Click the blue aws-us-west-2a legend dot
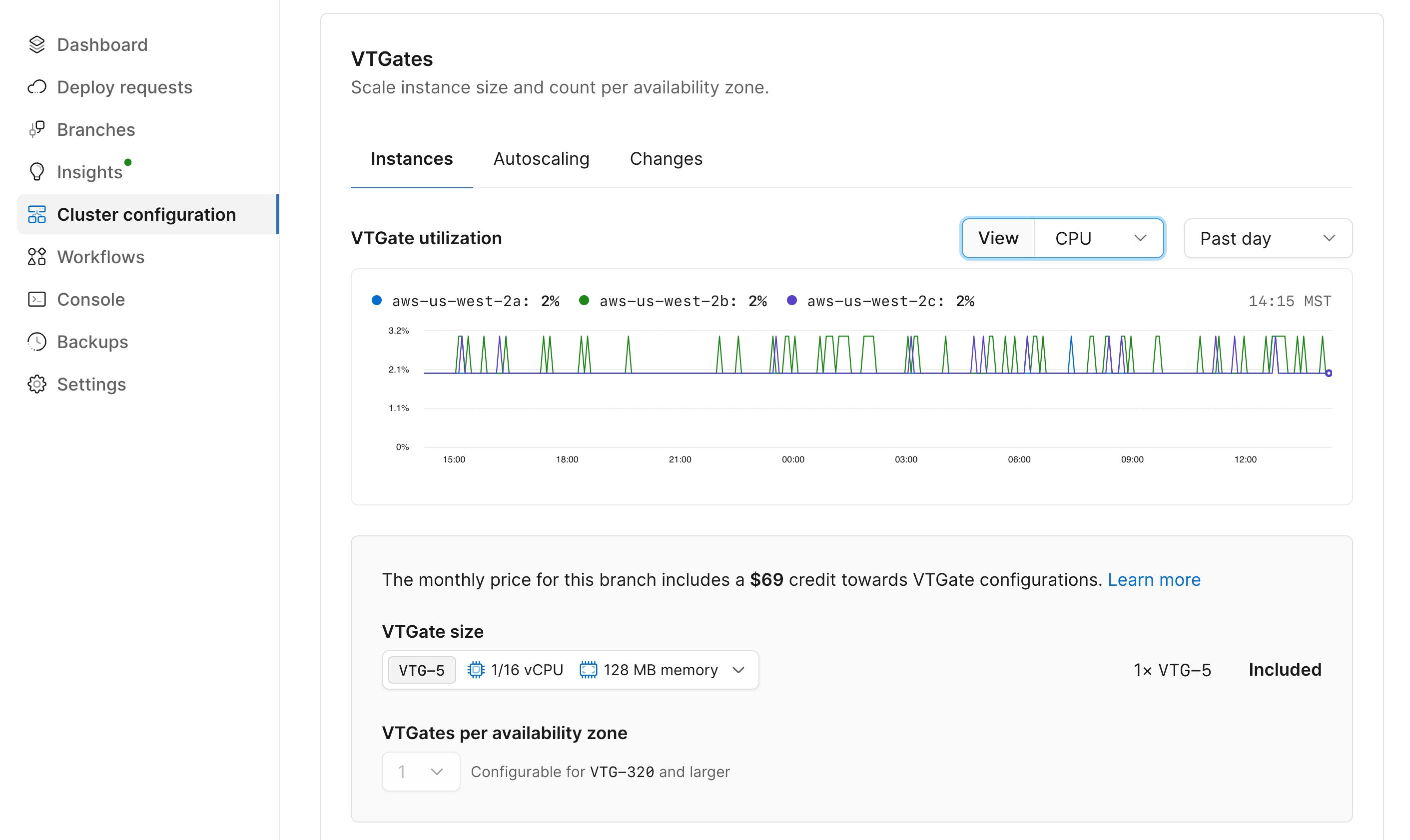Screen dimensions: 1410x840 [x=377, y=301]
